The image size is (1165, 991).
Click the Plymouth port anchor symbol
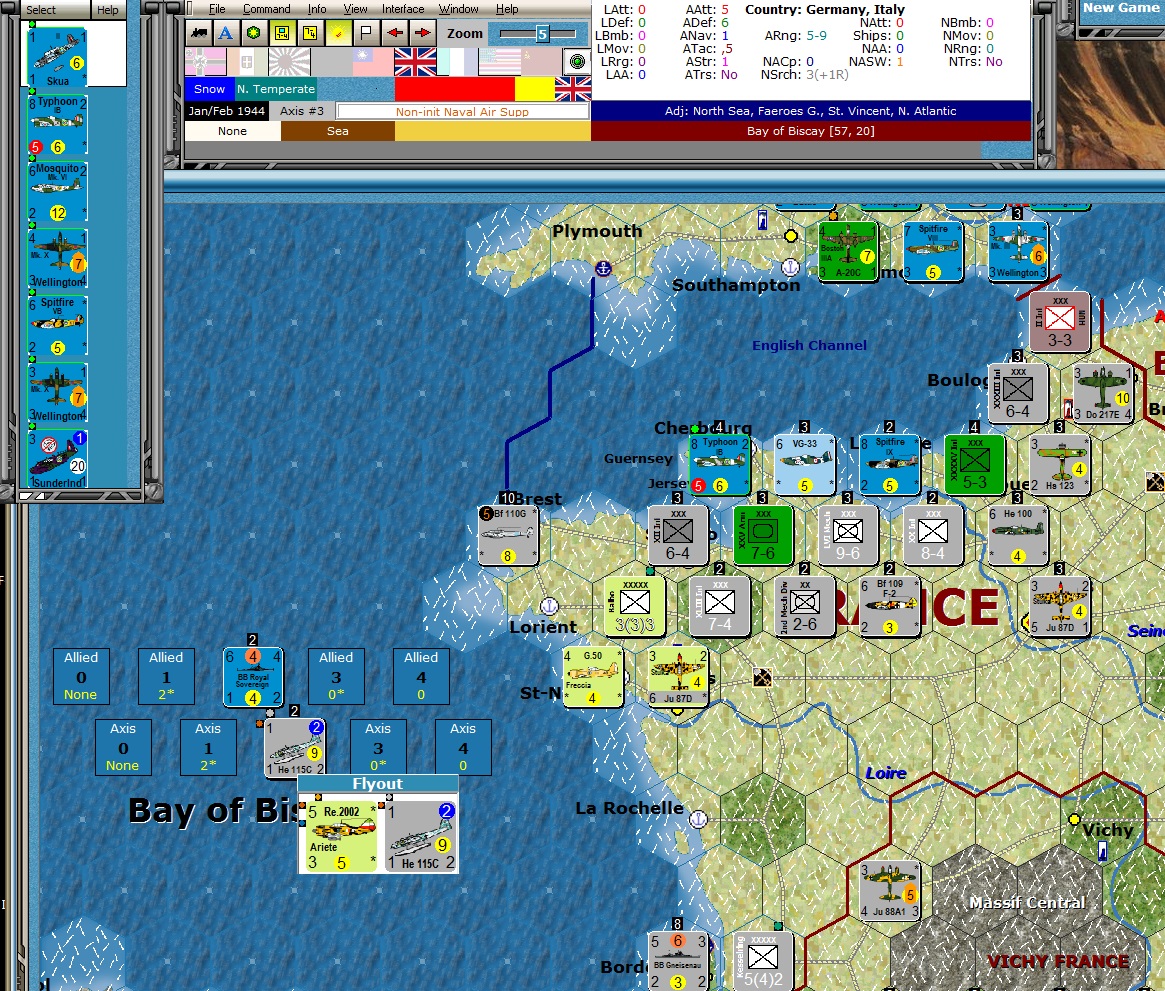click(603, 268)
